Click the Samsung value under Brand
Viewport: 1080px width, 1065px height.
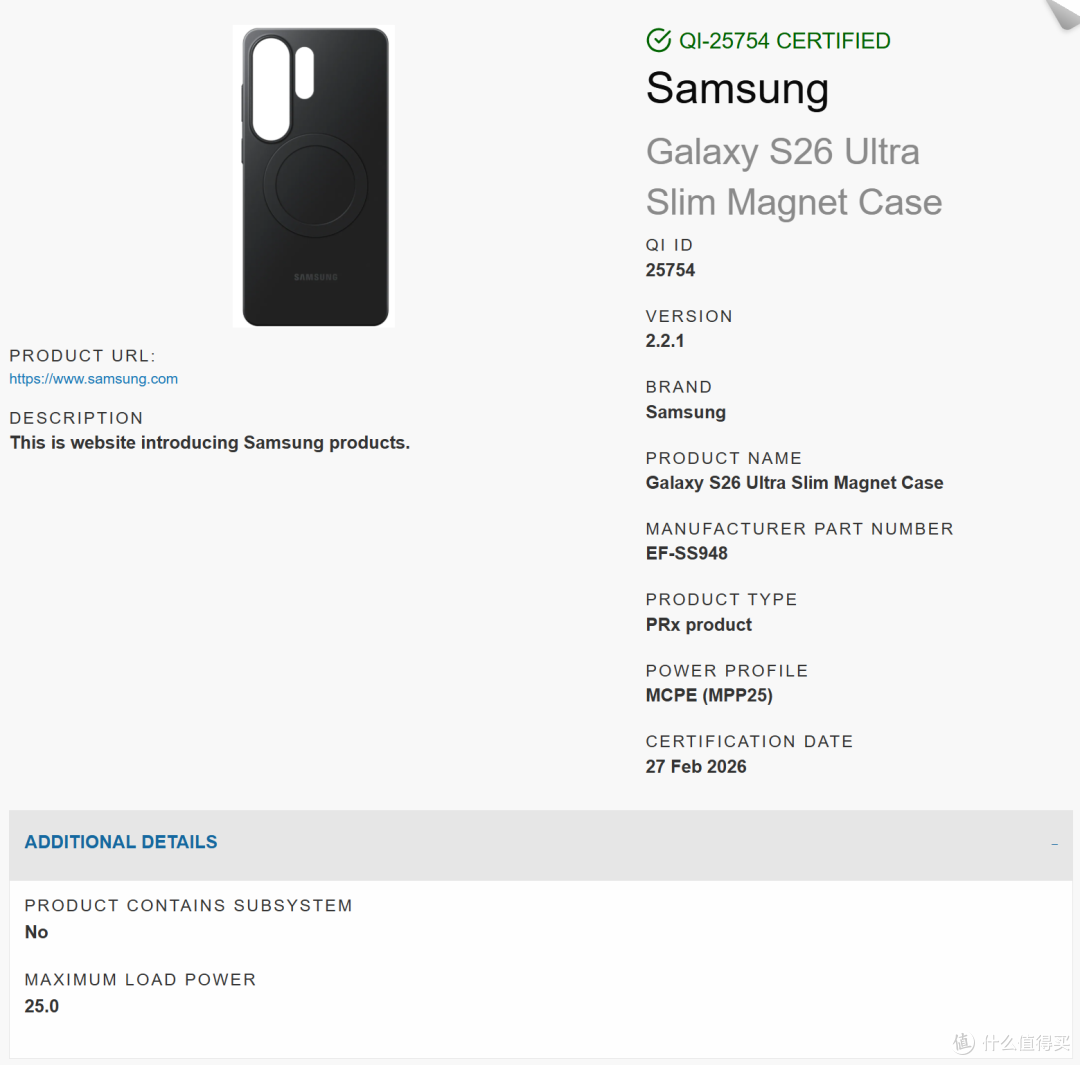[685, 412]
